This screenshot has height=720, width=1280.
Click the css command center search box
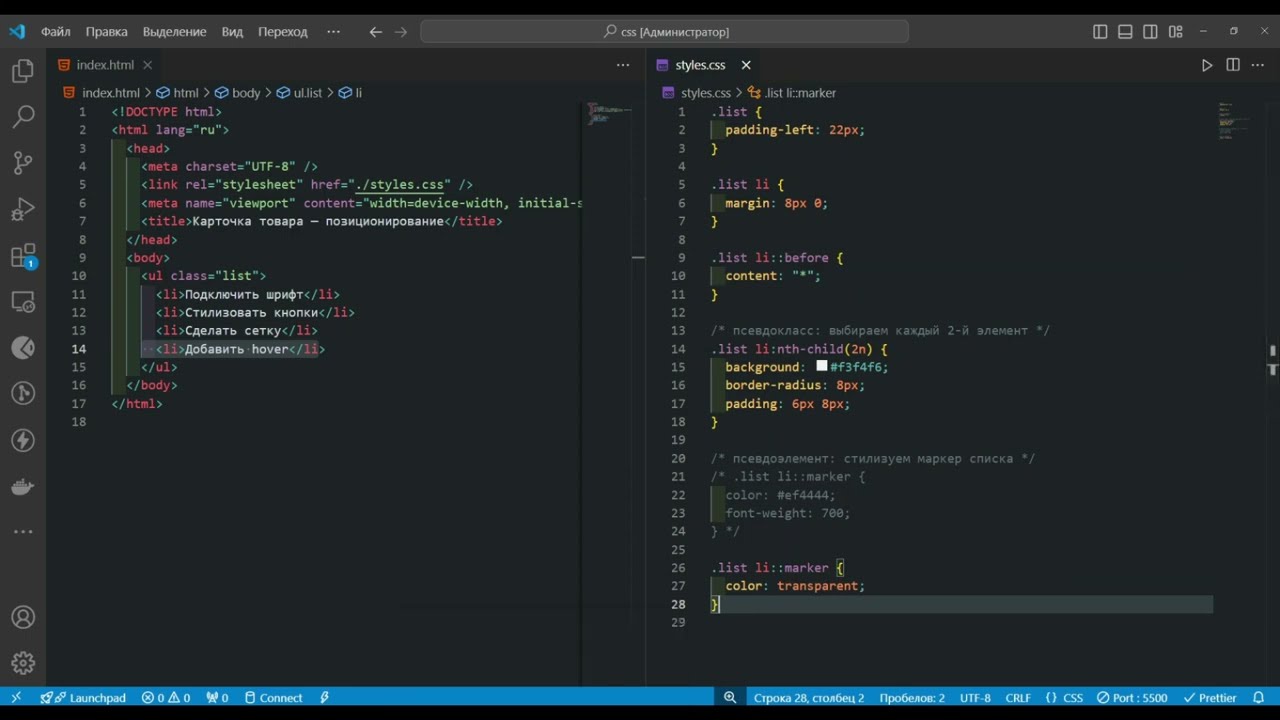point(665,32)
